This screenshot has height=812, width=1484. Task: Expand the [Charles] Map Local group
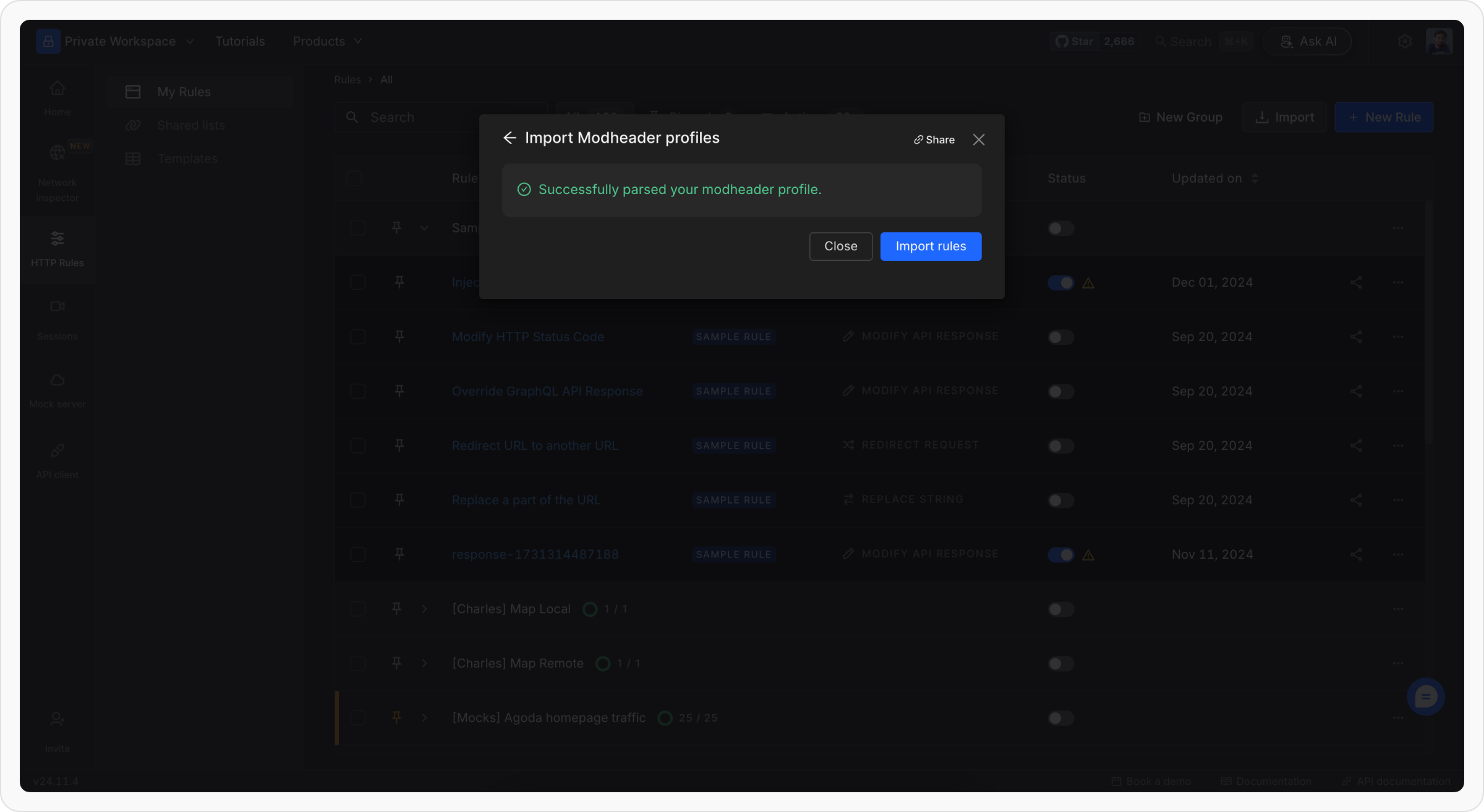(424, 609)
